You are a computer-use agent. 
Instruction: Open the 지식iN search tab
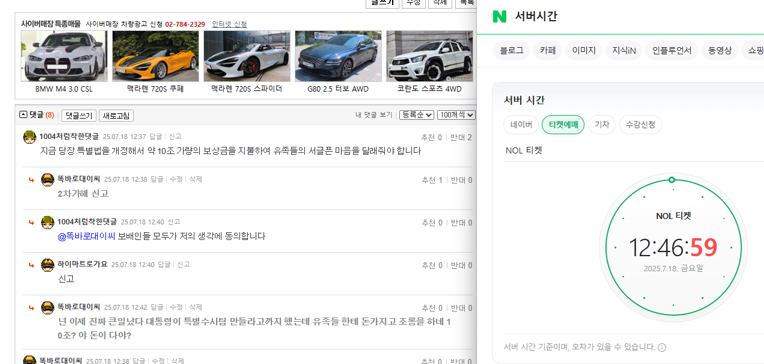coord(624,50)
